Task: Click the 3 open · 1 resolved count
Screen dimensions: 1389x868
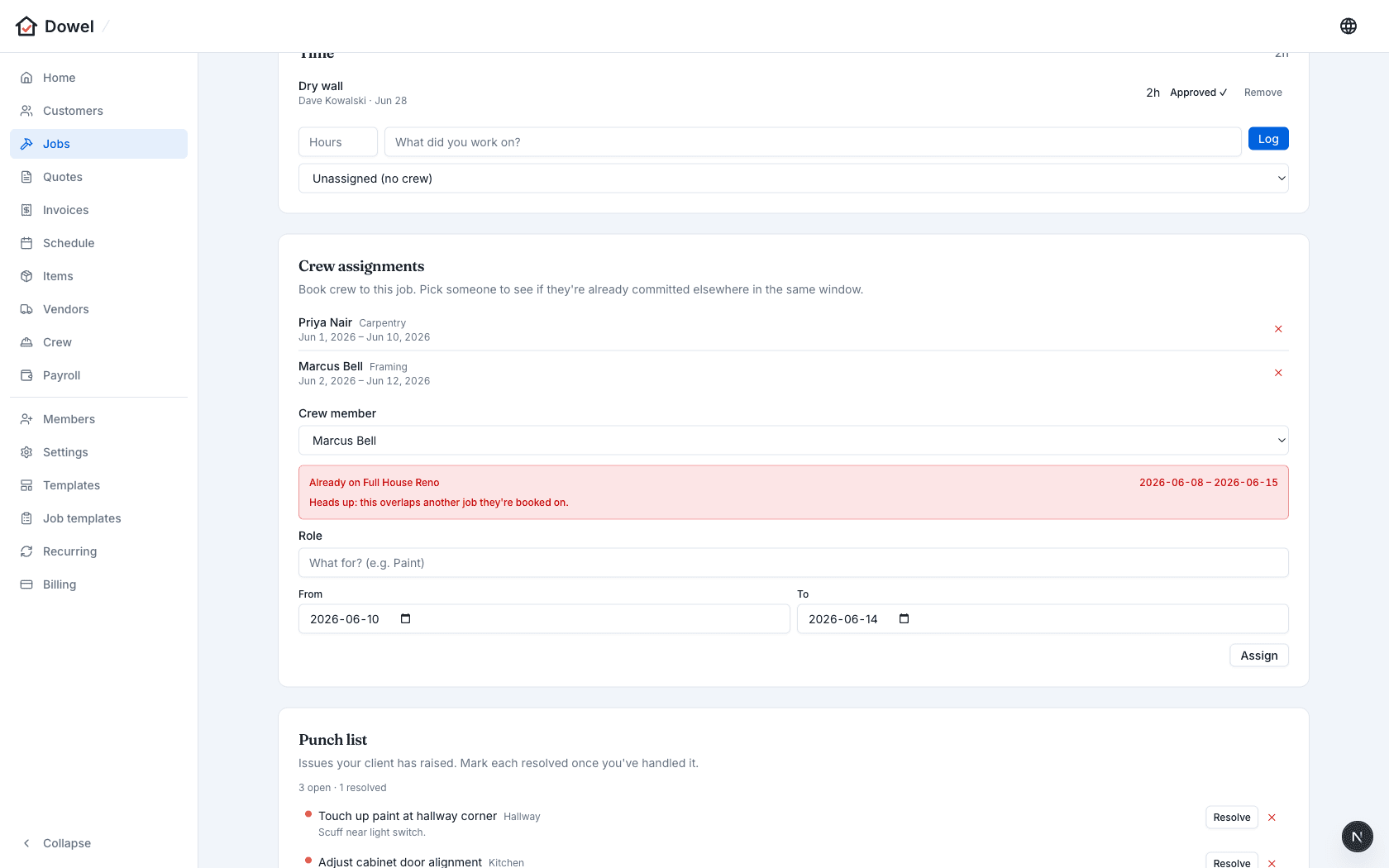Action: 342,788
